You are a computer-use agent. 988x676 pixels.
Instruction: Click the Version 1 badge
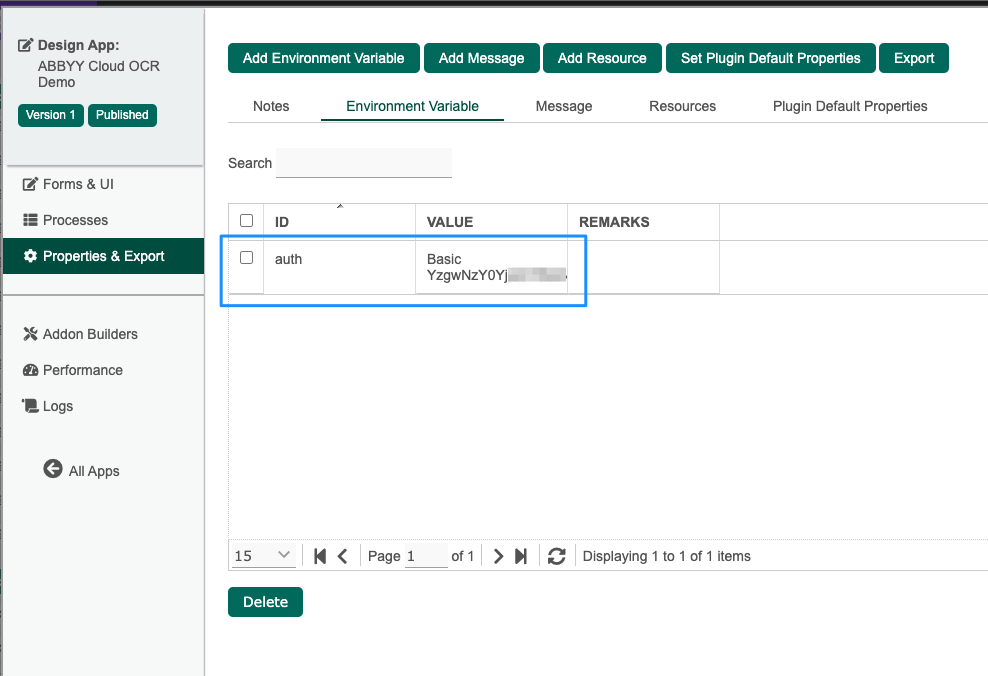point(51,115)
